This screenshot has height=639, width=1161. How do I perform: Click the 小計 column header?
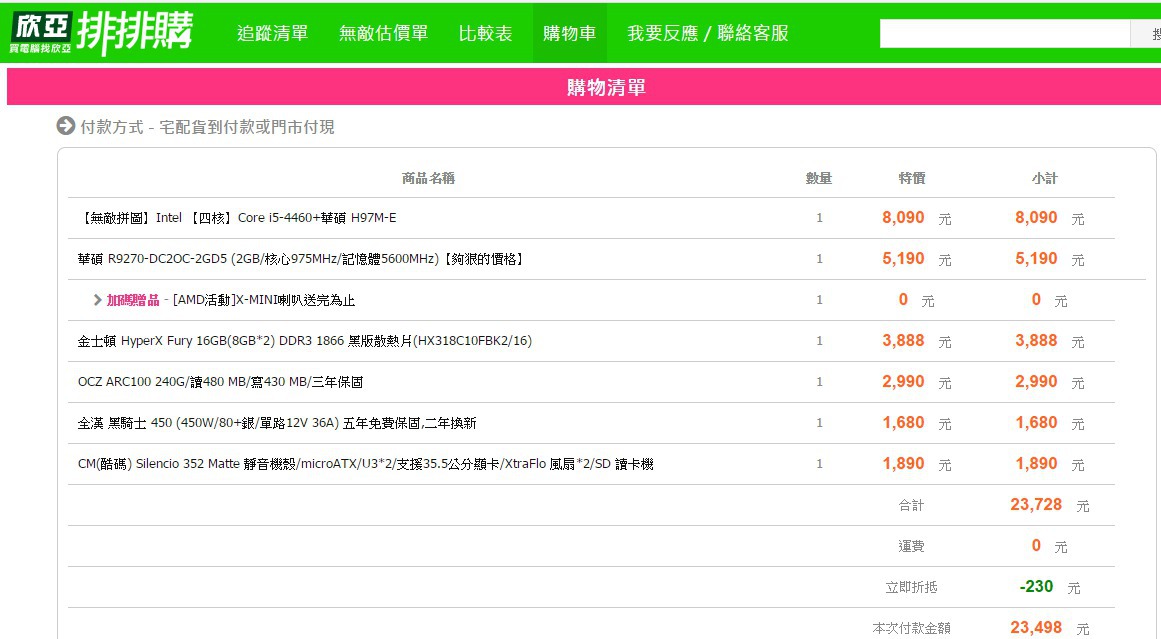[1045, 178]
